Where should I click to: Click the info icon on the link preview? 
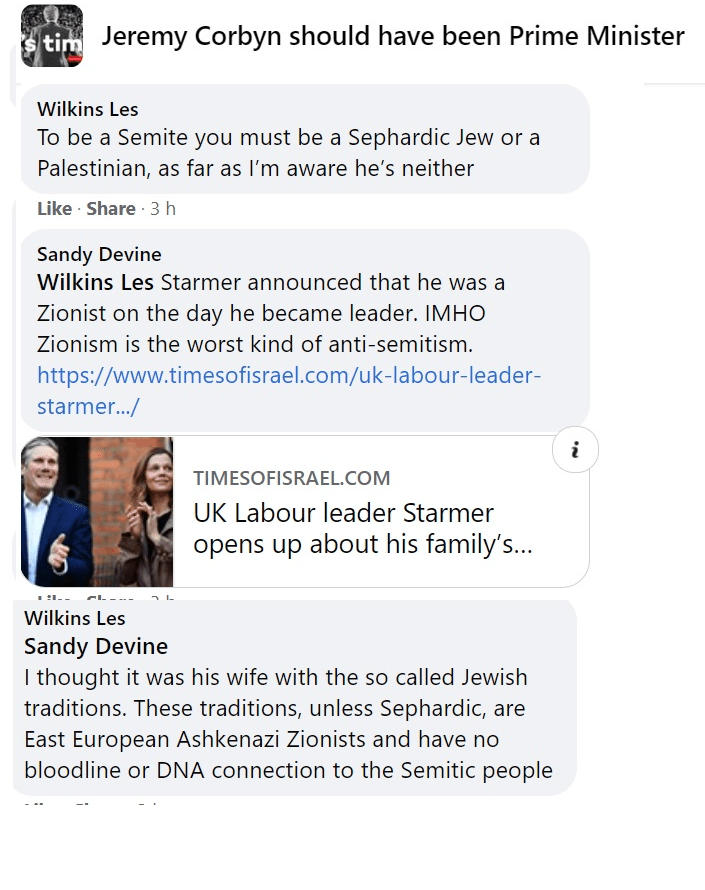click(x=575, y=451)
